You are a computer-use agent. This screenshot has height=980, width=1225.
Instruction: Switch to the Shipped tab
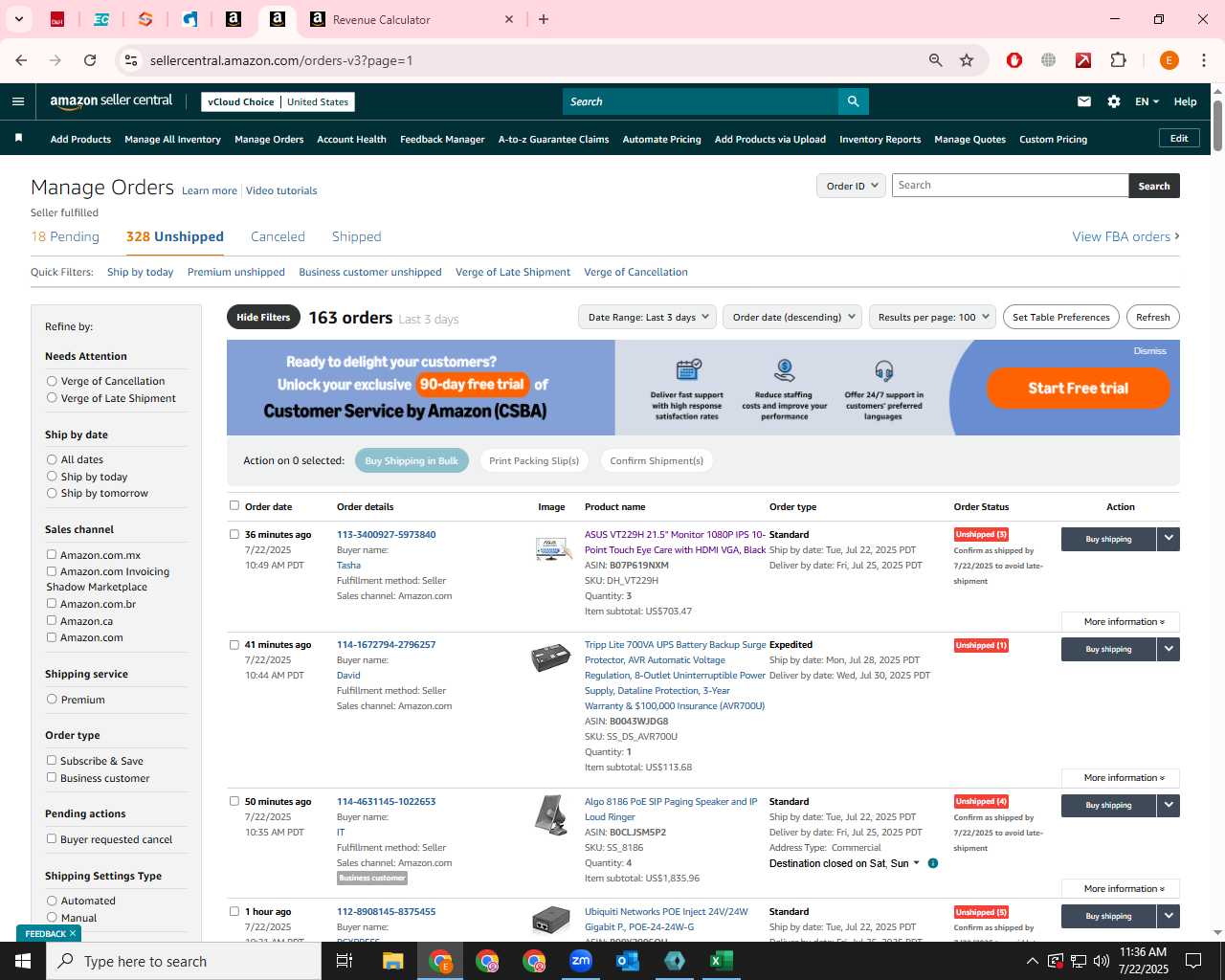pos(356,236)
